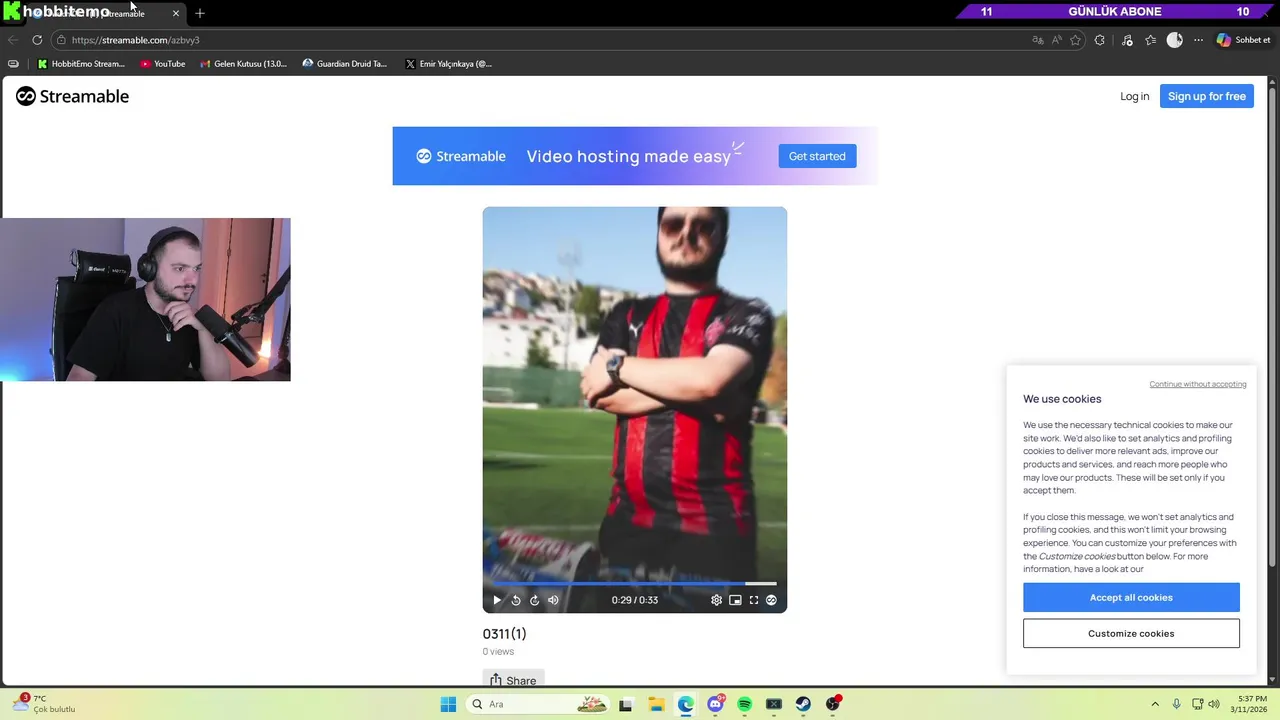Open OBS Studio from taskbar
The height and width of the screenshot is (720, 1280).
tap(833, 704)
